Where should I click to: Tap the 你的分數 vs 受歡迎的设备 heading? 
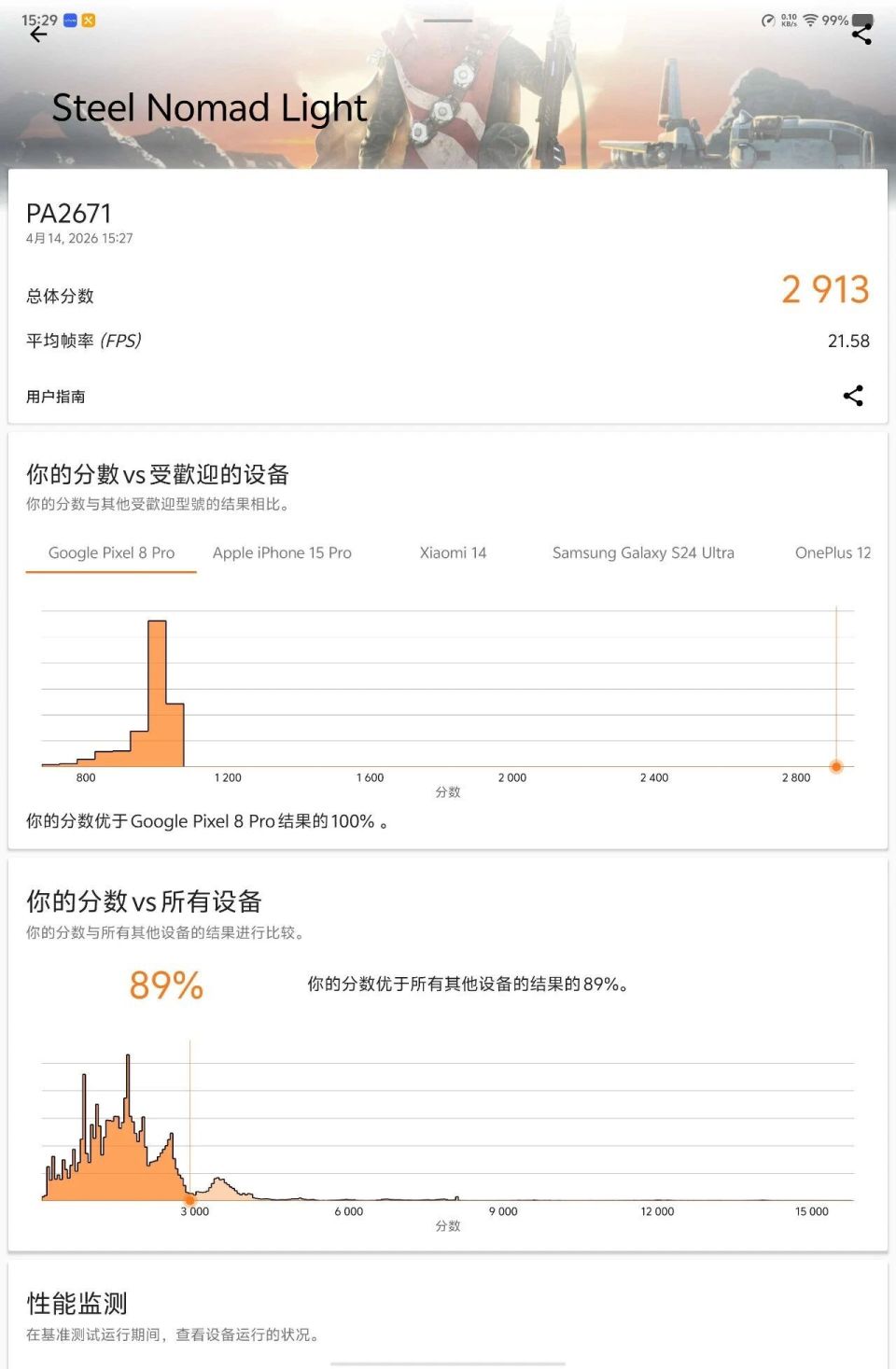pyautogui.click(x=158, y=474)
